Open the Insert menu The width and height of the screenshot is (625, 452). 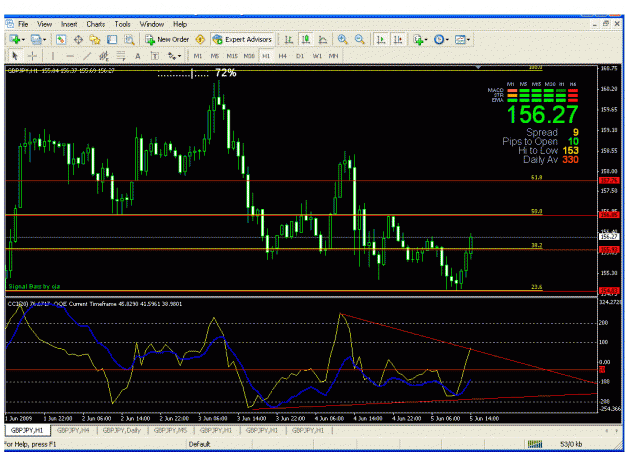click(69, 24)
